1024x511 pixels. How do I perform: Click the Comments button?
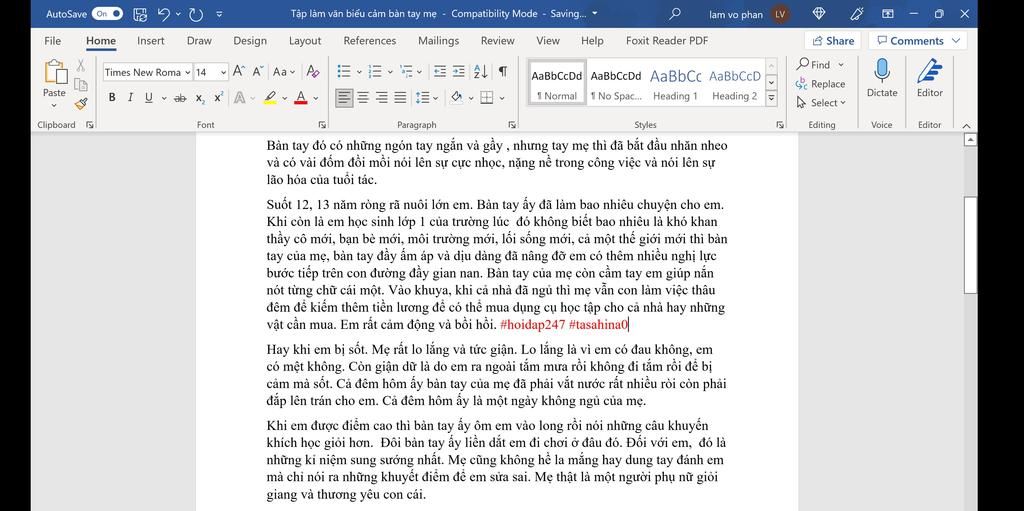coord(918,41)
